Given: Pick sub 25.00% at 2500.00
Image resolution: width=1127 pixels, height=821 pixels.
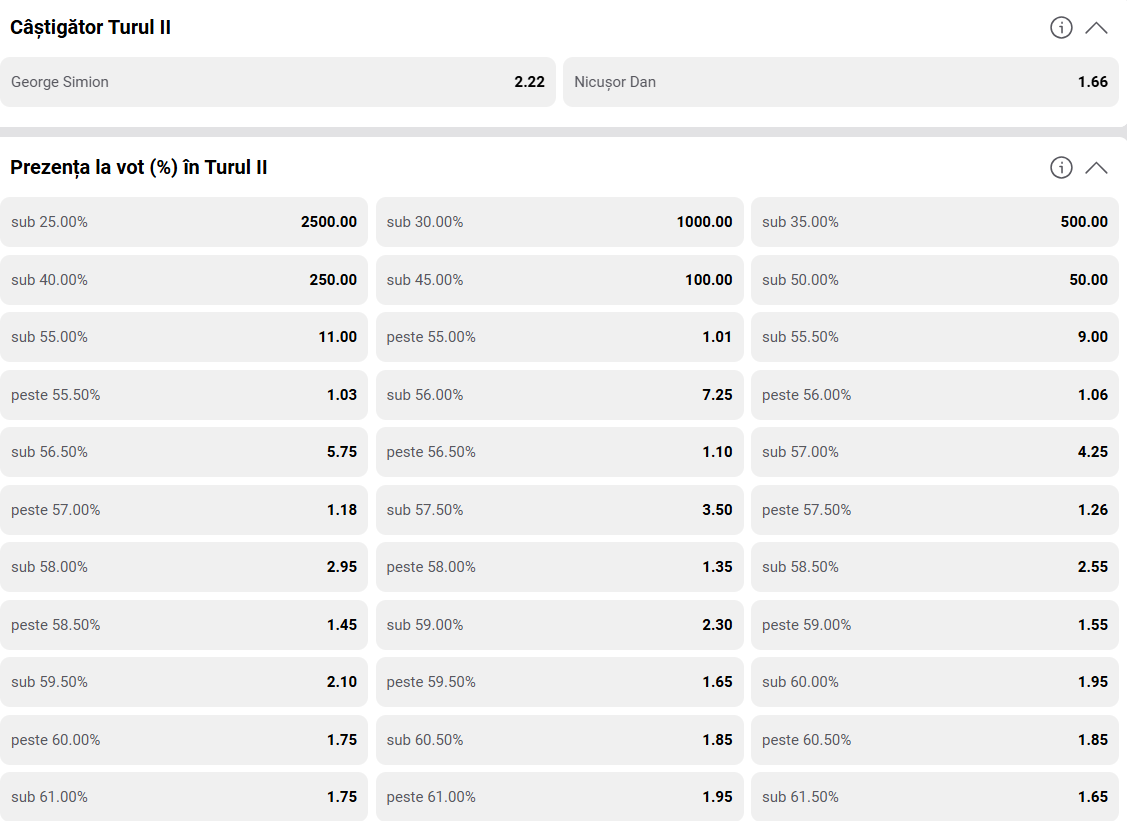Looking at the screenshot, I should (184, 222).
